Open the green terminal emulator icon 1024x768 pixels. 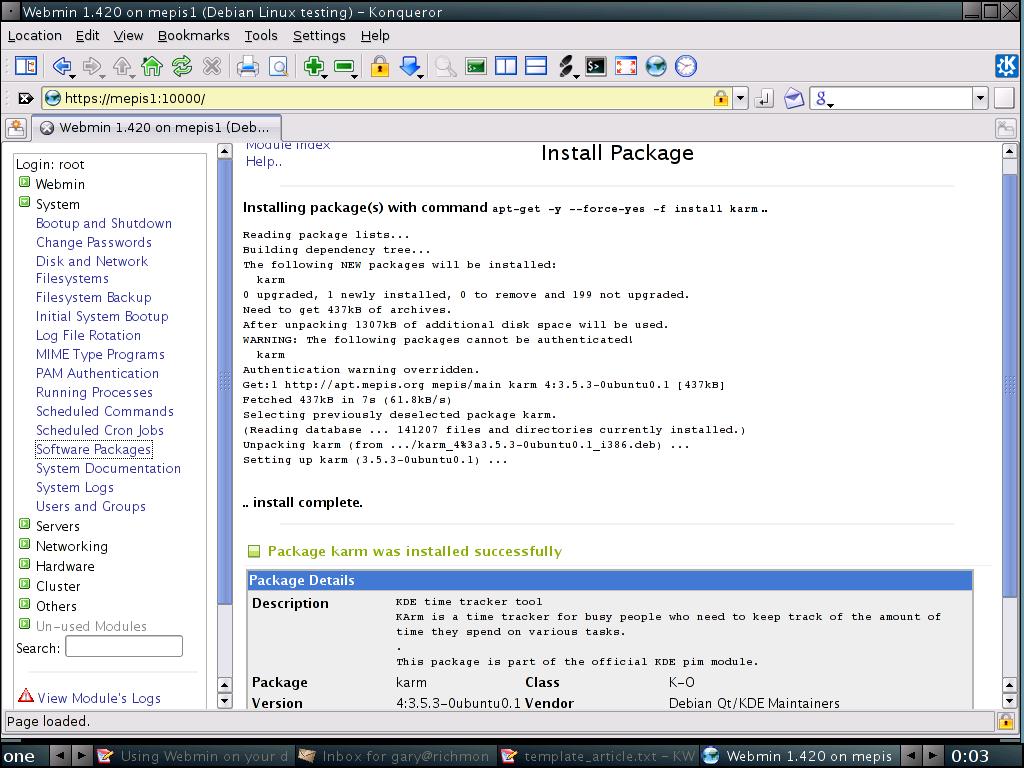click(475, 66)
